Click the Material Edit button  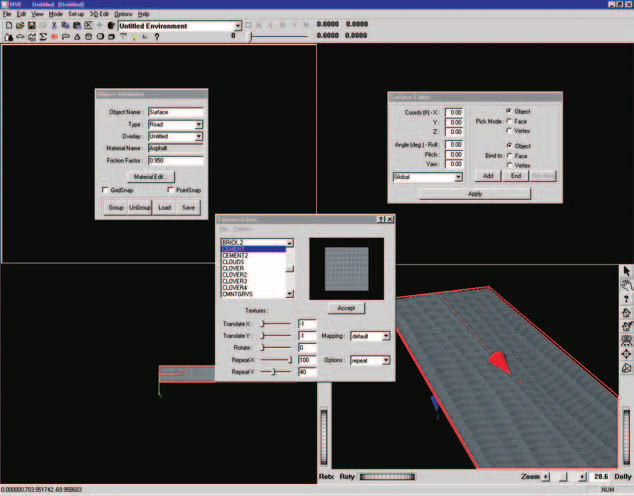pyautogui.click(x=151, y=177)
